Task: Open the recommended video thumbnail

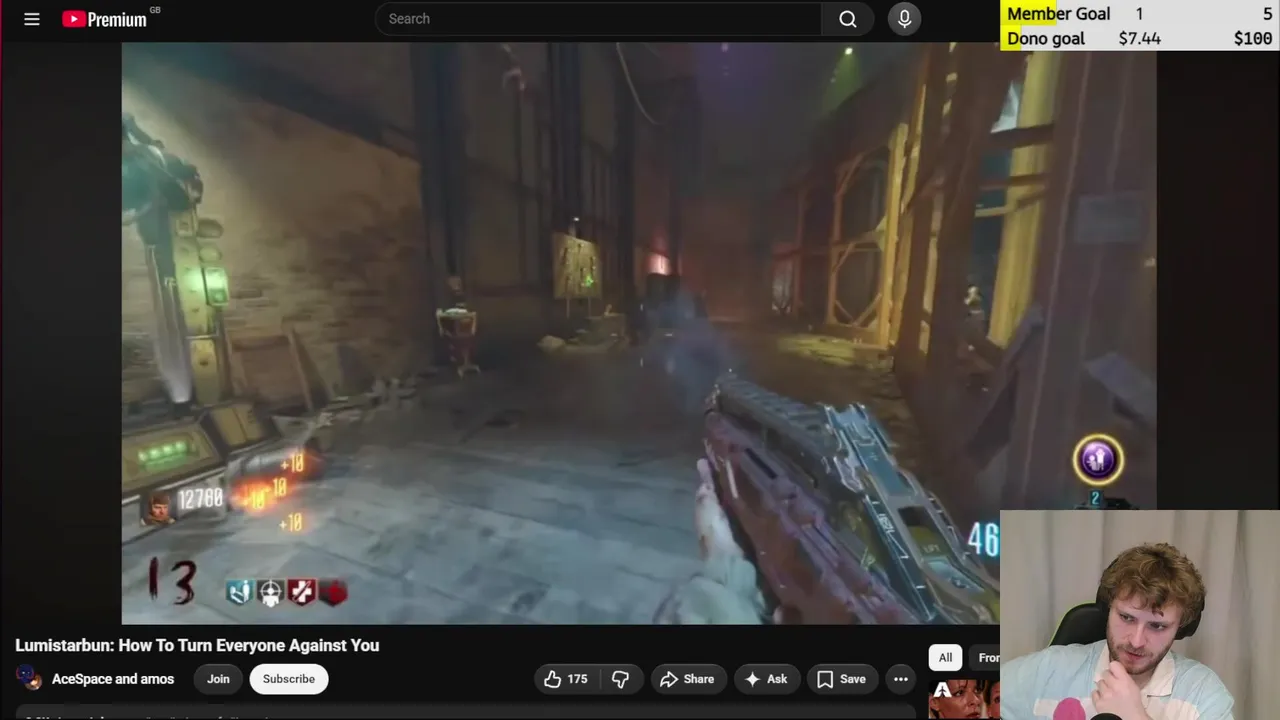Action: 964,699
